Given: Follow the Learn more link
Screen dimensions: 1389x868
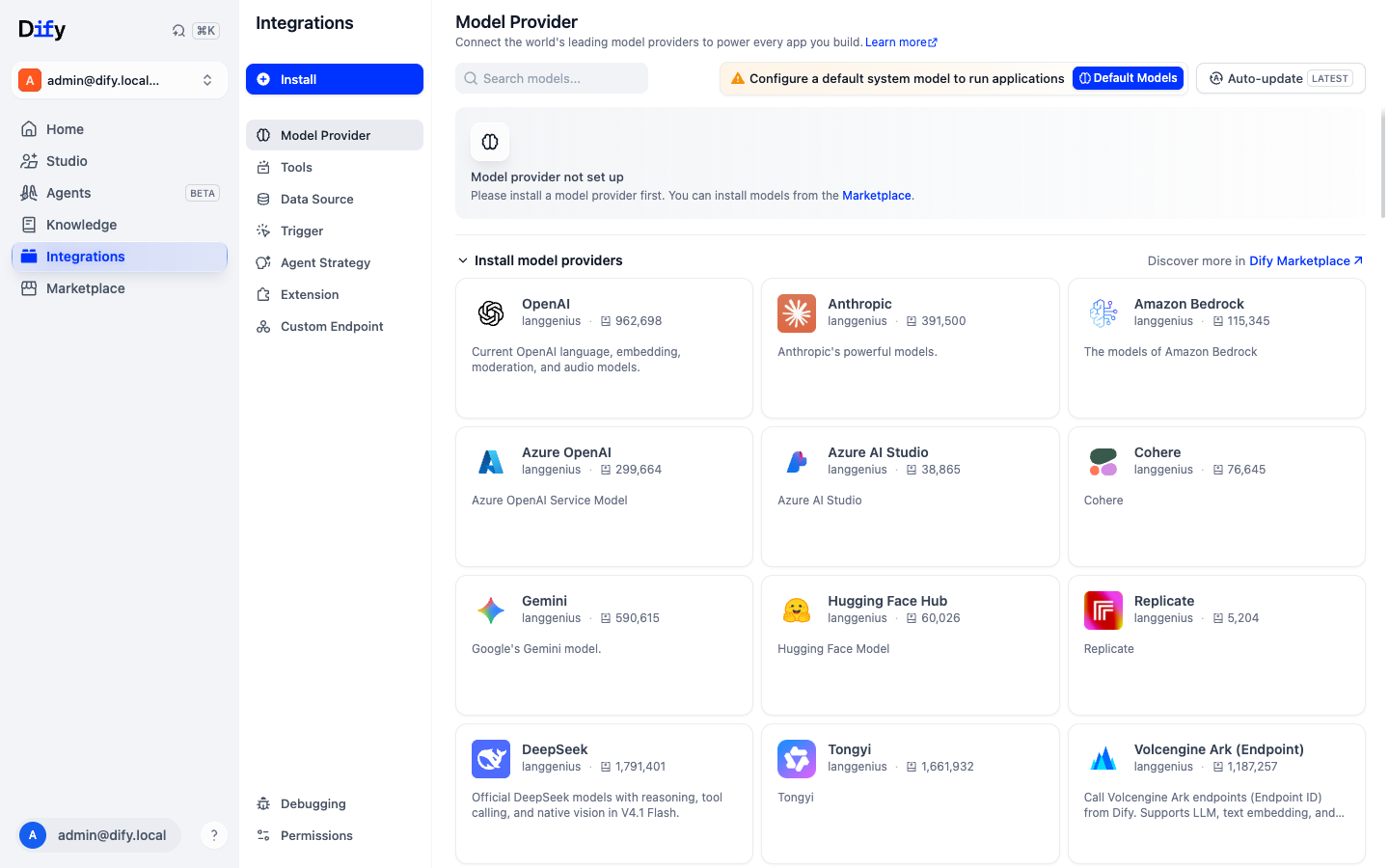Looking at the screenshot, I should pos(901,42).
